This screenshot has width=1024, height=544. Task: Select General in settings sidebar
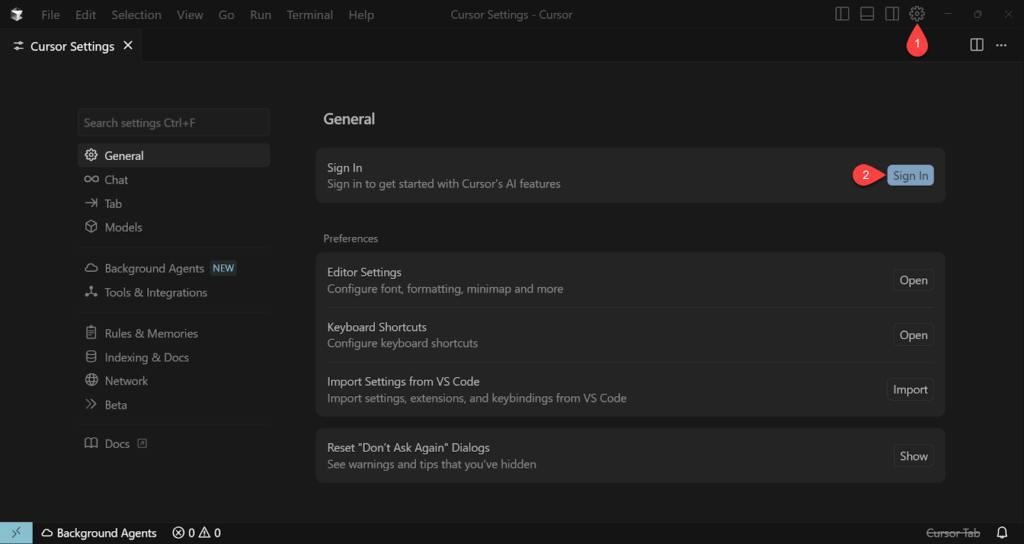[x=174, y=155]
